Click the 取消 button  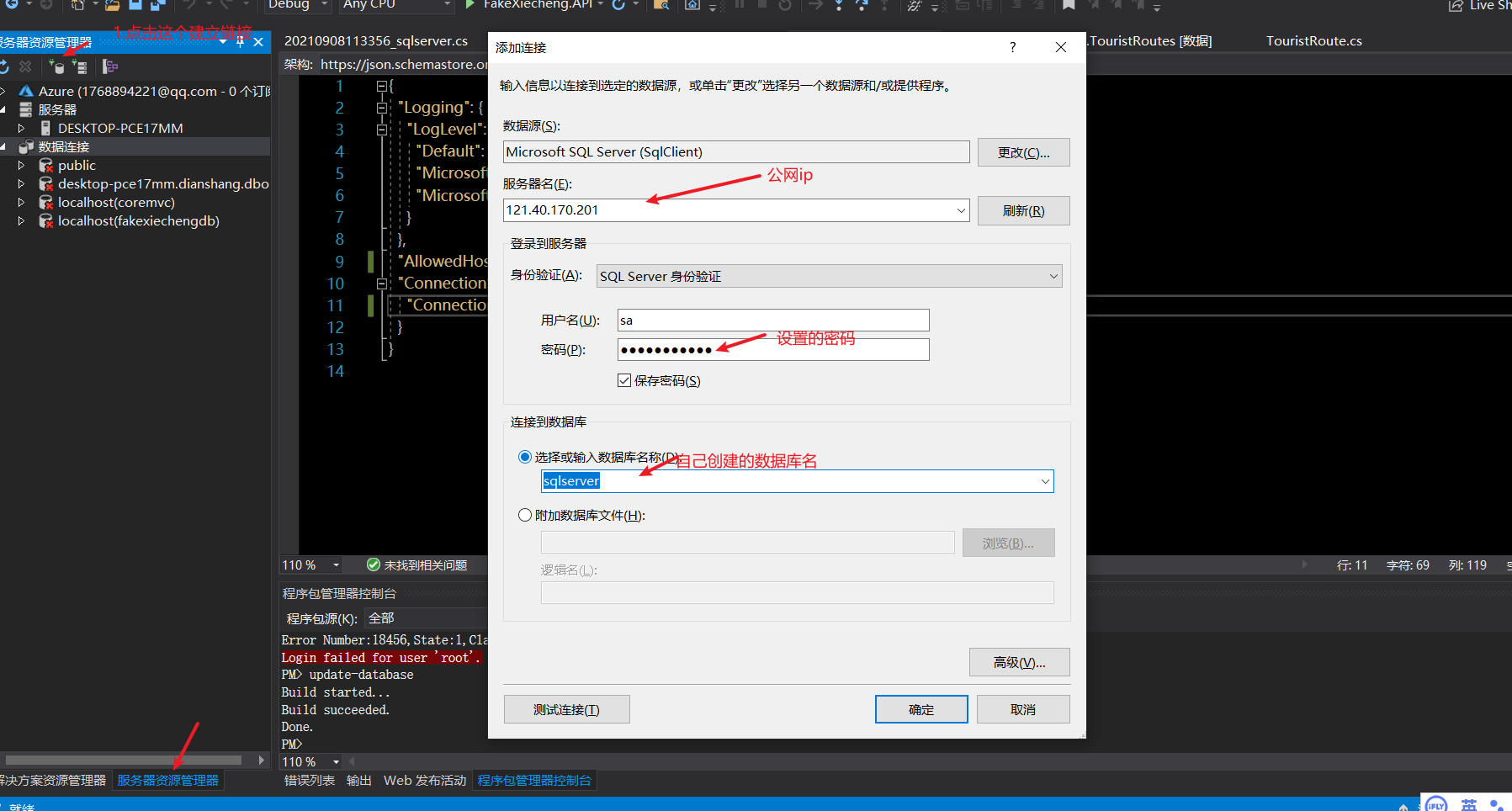[1023, 709]
